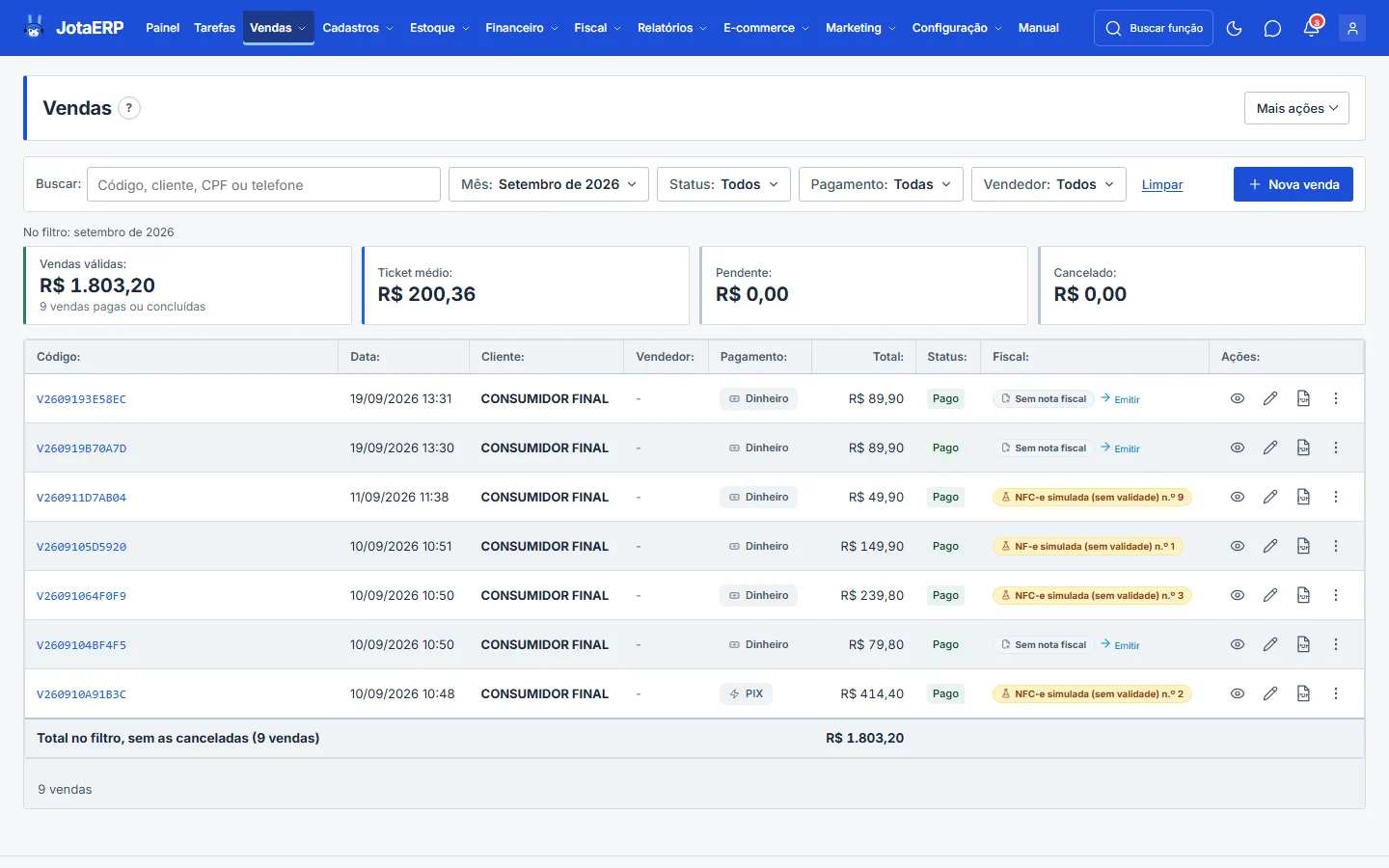
Task: Click the Limpar filters link
Action: coord(1162,184)
